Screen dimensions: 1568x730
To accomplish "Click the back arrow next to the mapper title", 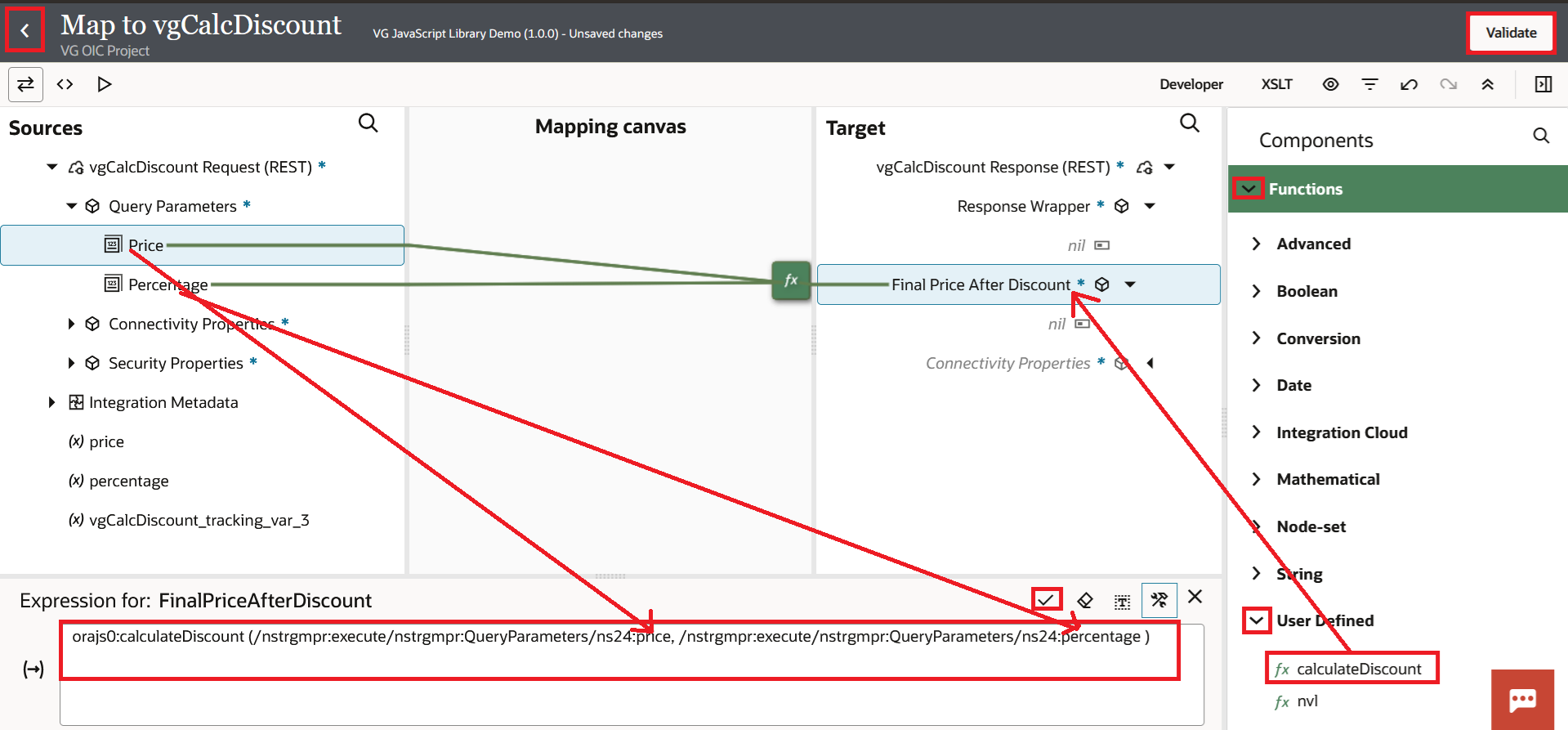I will point(25,31).
